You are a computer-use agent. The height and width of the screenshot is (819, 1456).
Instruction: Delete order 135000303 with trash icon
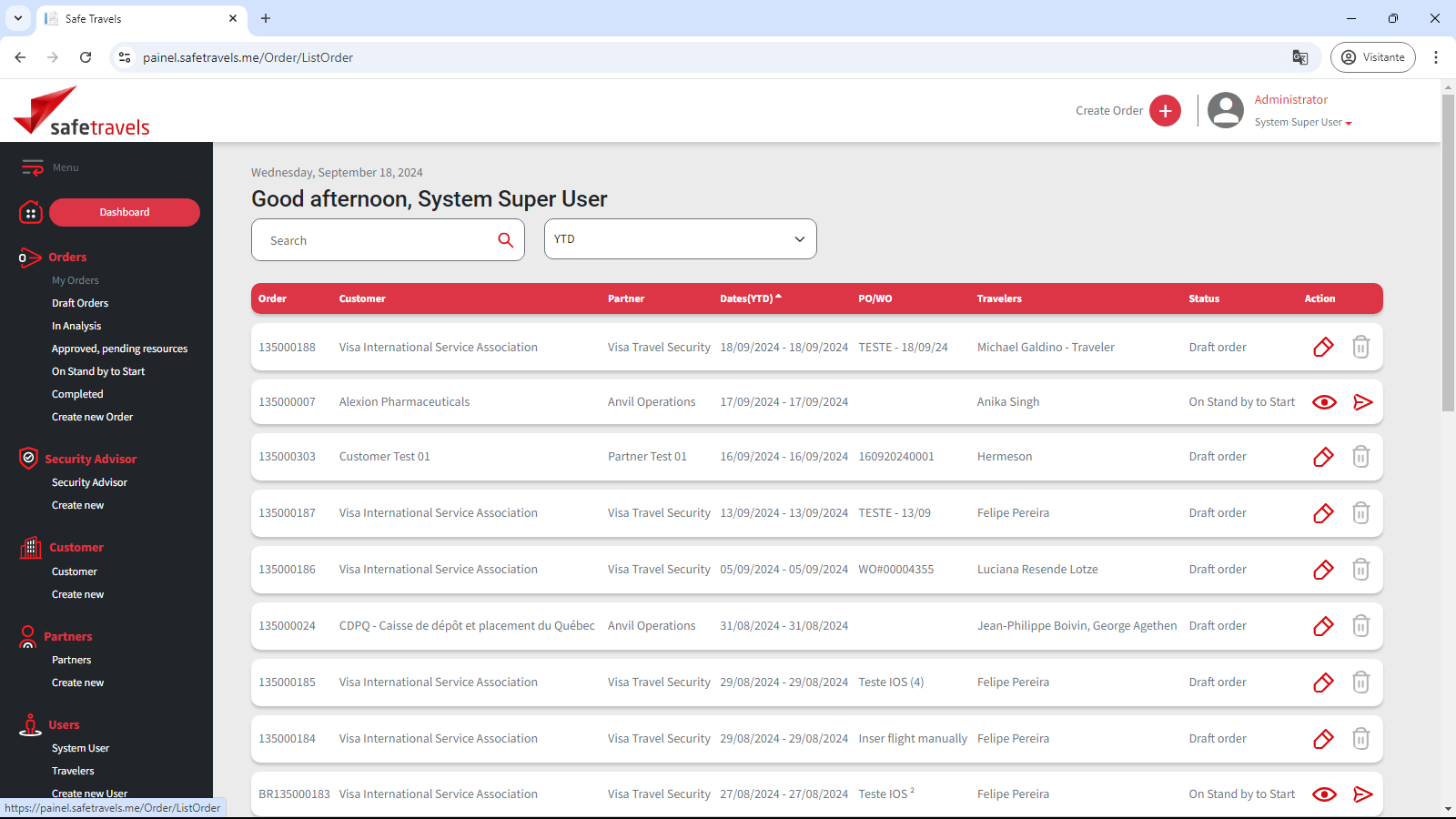[1360, 457]
